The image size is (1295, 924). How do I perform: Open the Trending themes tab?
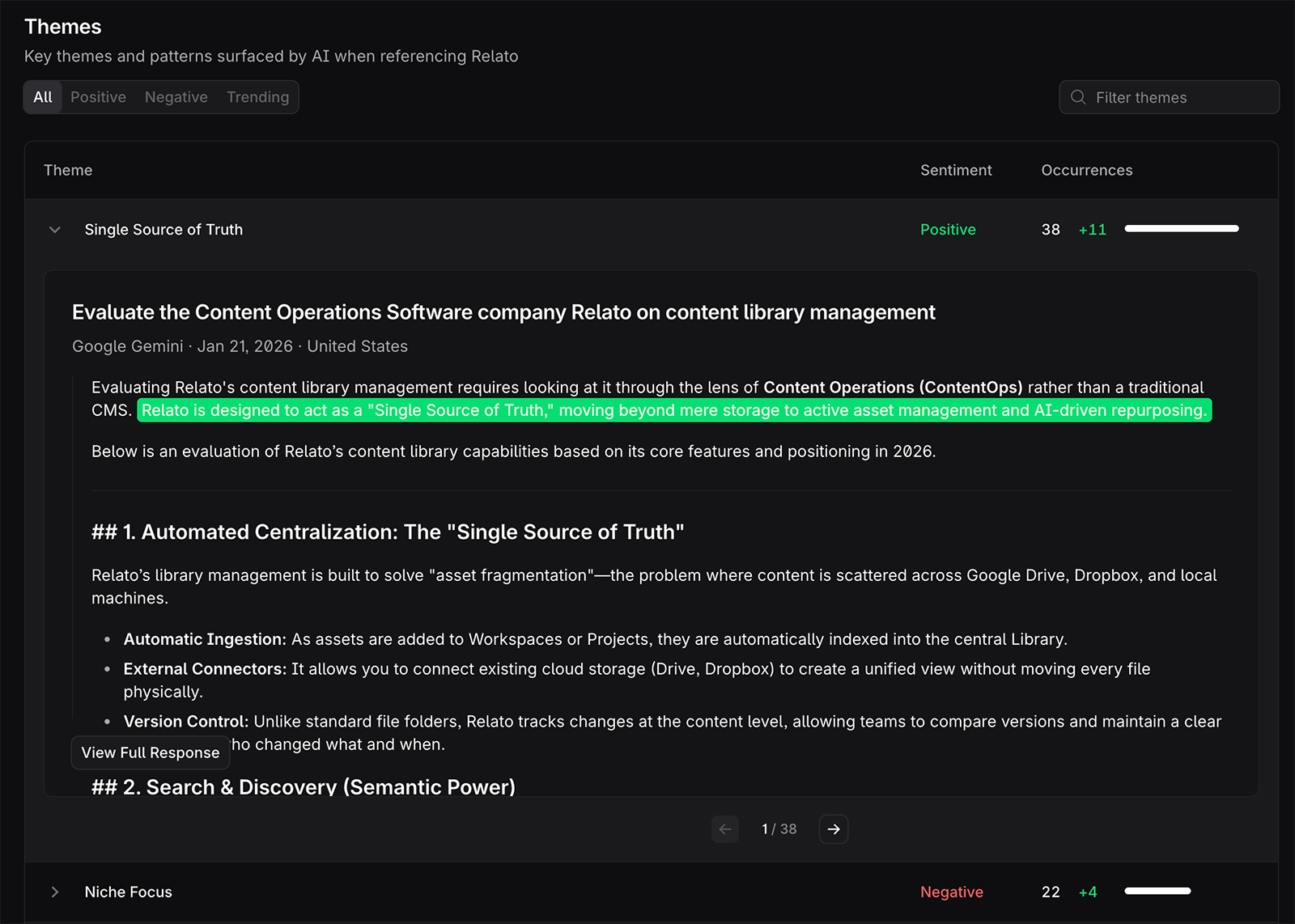pyautogui.click(x=257, y=97)
